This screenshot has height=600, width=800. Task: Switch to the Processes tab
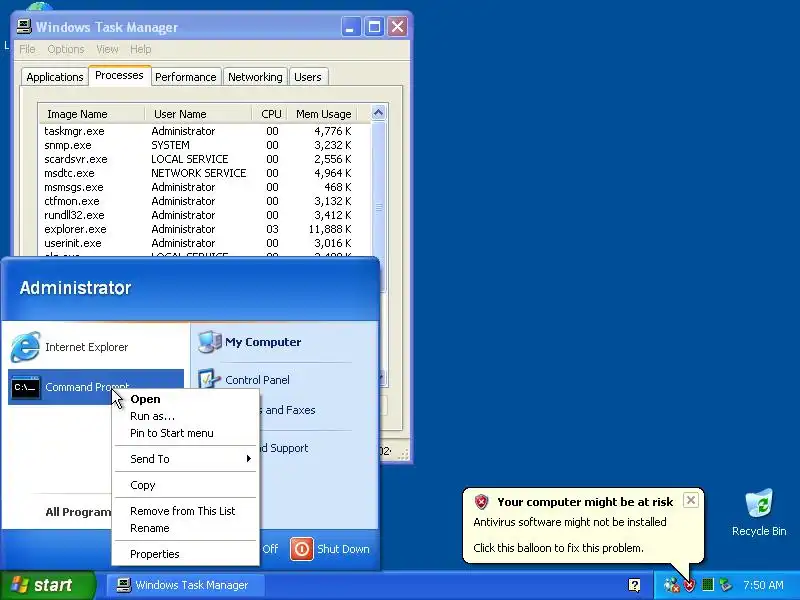pos(119,75)
